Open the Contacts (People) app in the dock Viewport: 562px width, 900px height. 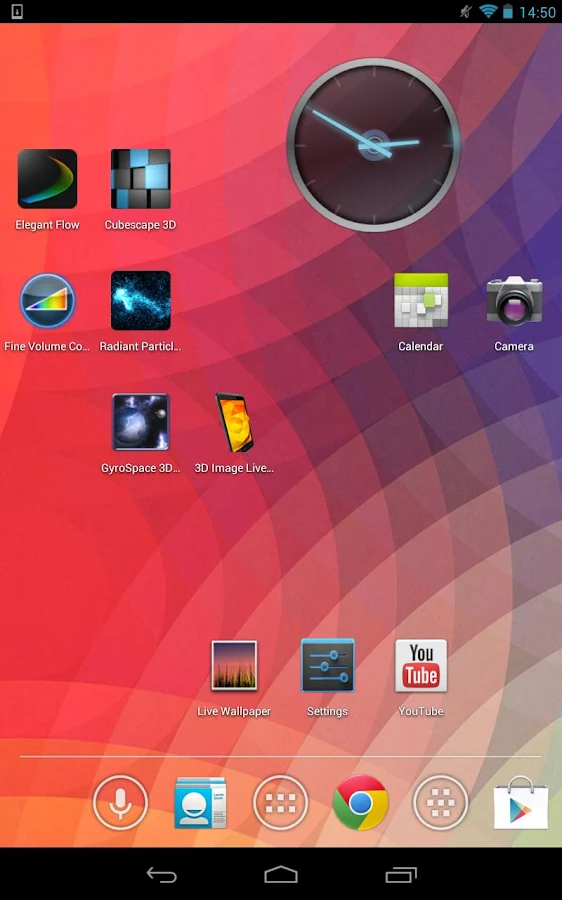point(200,802)
